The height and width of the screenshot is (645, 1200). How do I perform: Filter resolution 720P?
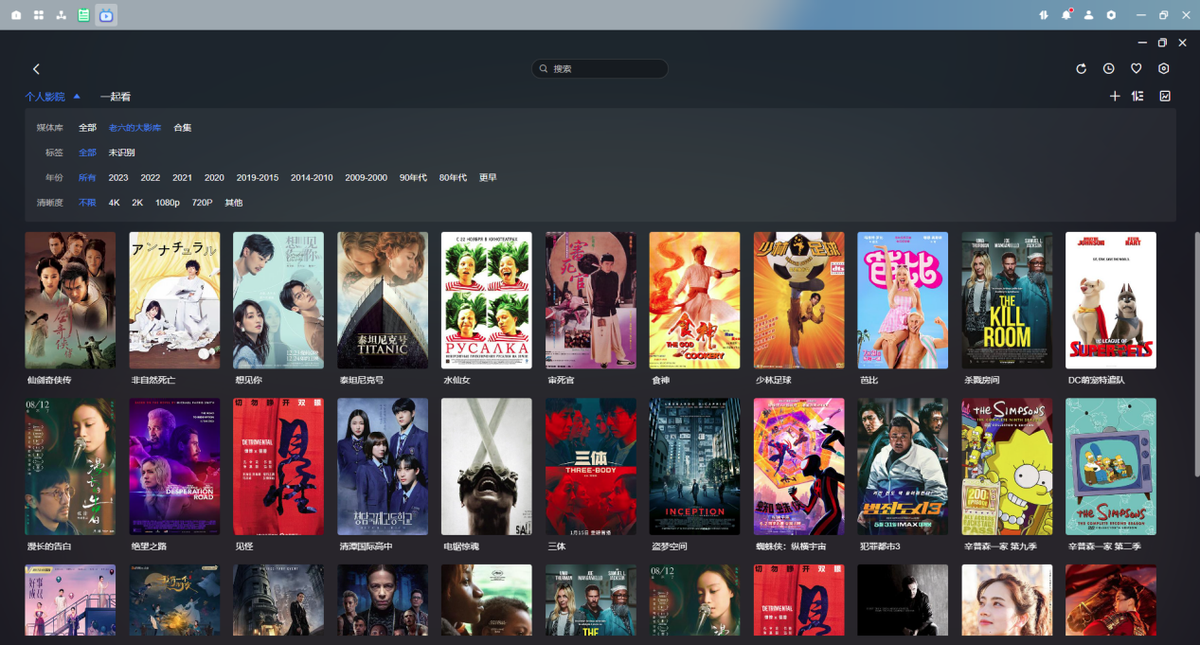pyautogui.click(x=202, y=203)
